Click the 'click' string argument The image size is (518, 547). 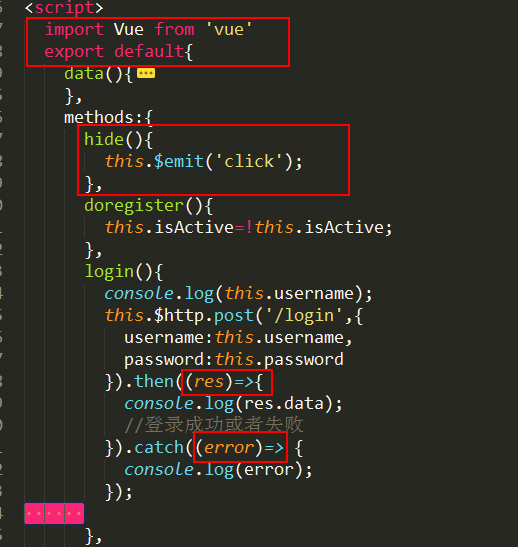249,161
